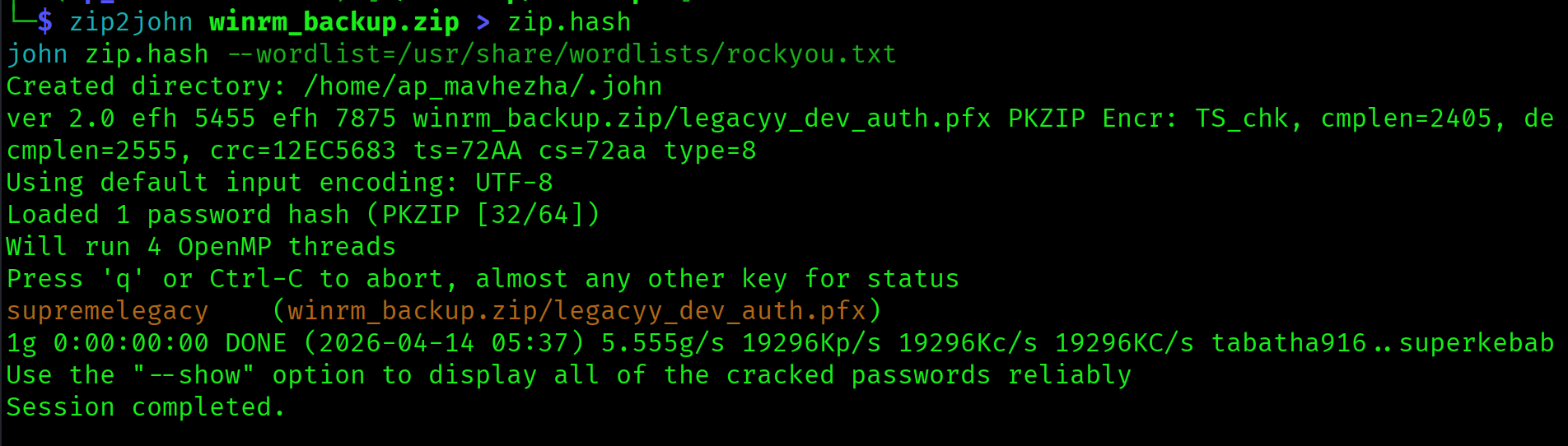Click the dollar sign shell prompt
1568x446 pixels.
[45, 22]
